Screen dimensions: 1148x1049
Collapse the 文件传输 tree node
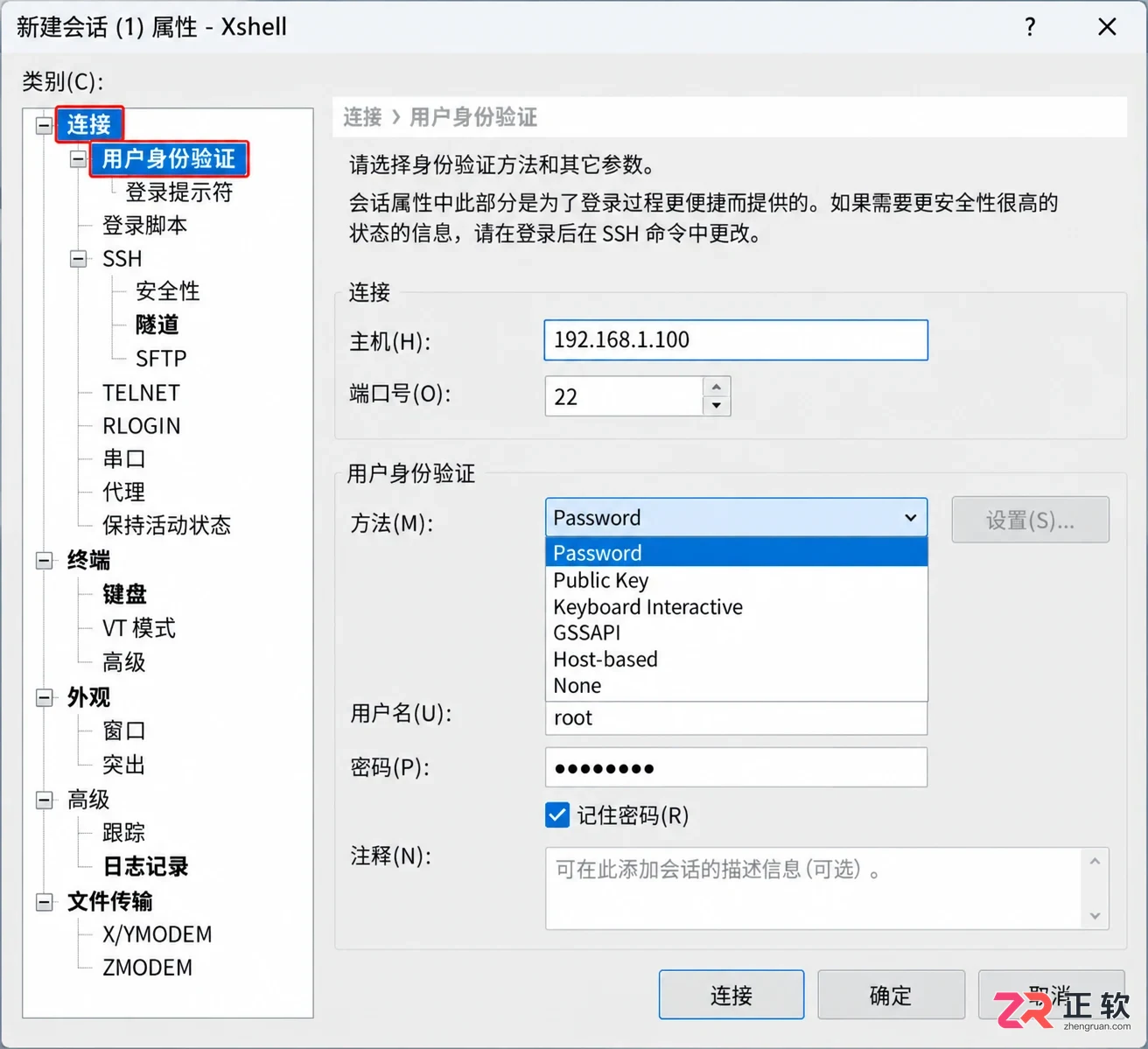pos(44,902)
